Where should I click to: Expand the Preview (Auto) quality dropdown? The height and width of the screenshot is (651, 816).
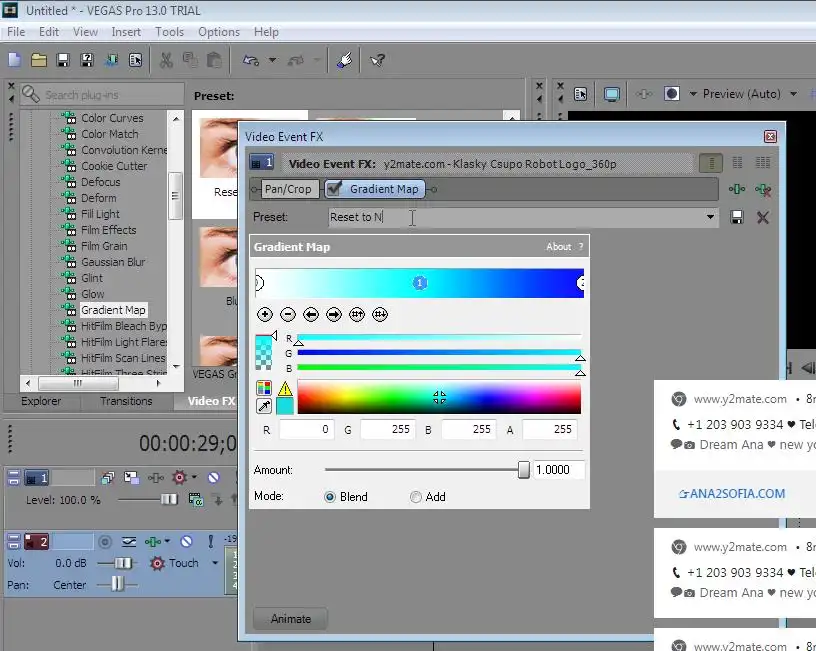coord(793,94)
